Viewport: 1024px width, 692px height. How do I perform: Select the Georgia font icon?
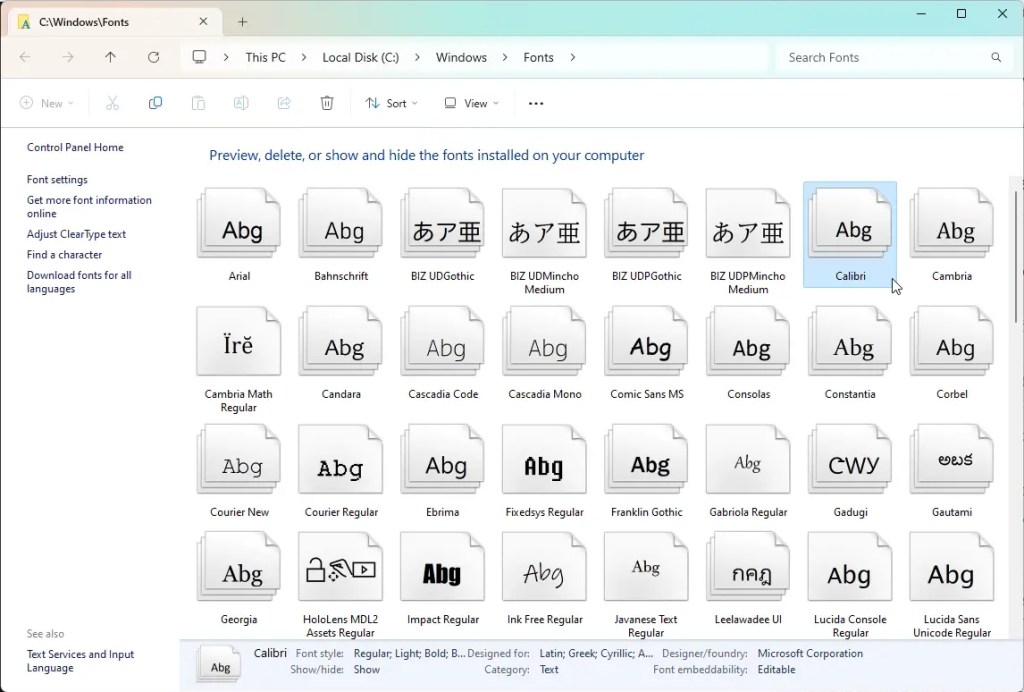click(239, 567)
